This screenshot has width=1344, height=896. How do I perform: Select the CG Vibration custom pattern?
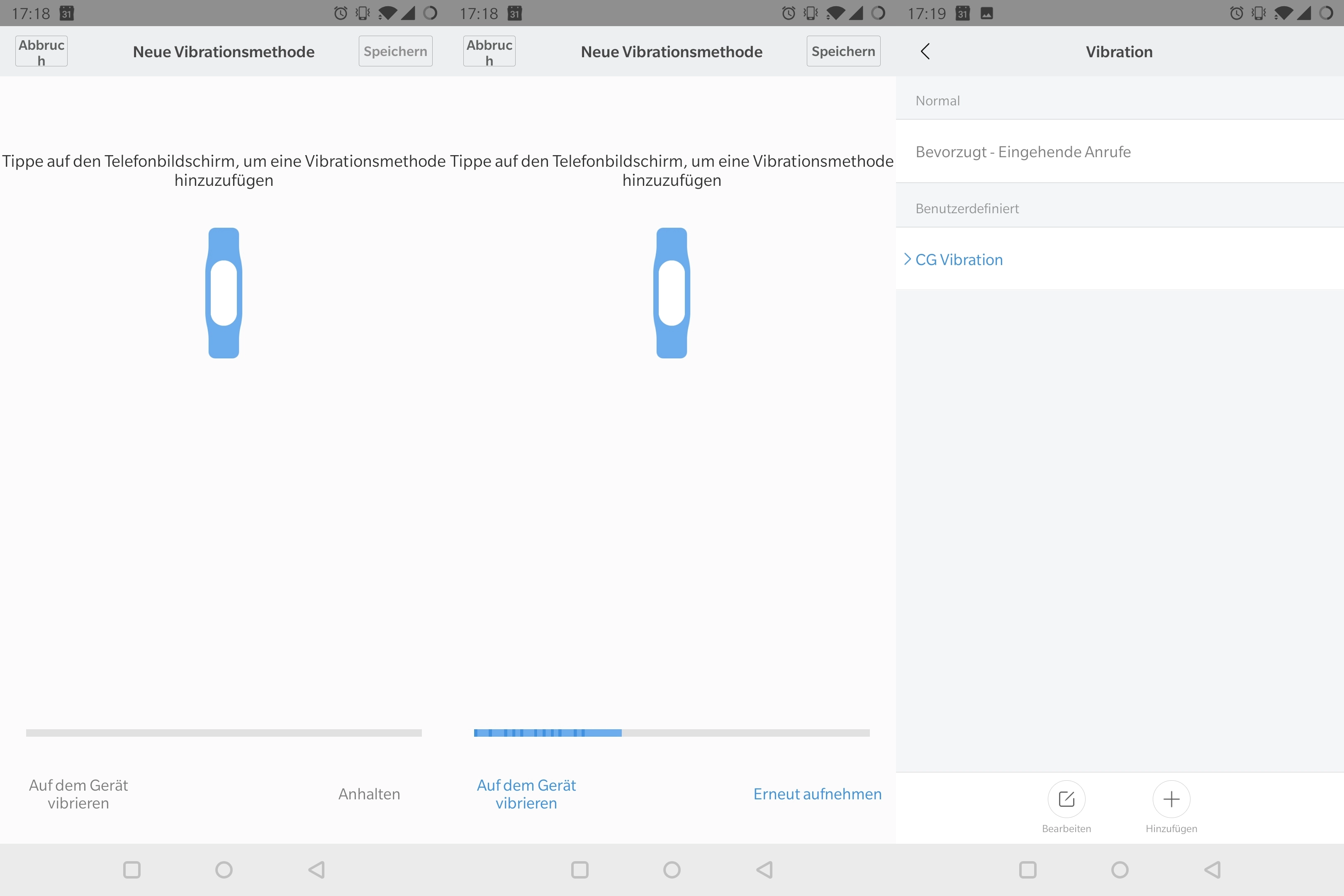click(x=1120, y=259)
